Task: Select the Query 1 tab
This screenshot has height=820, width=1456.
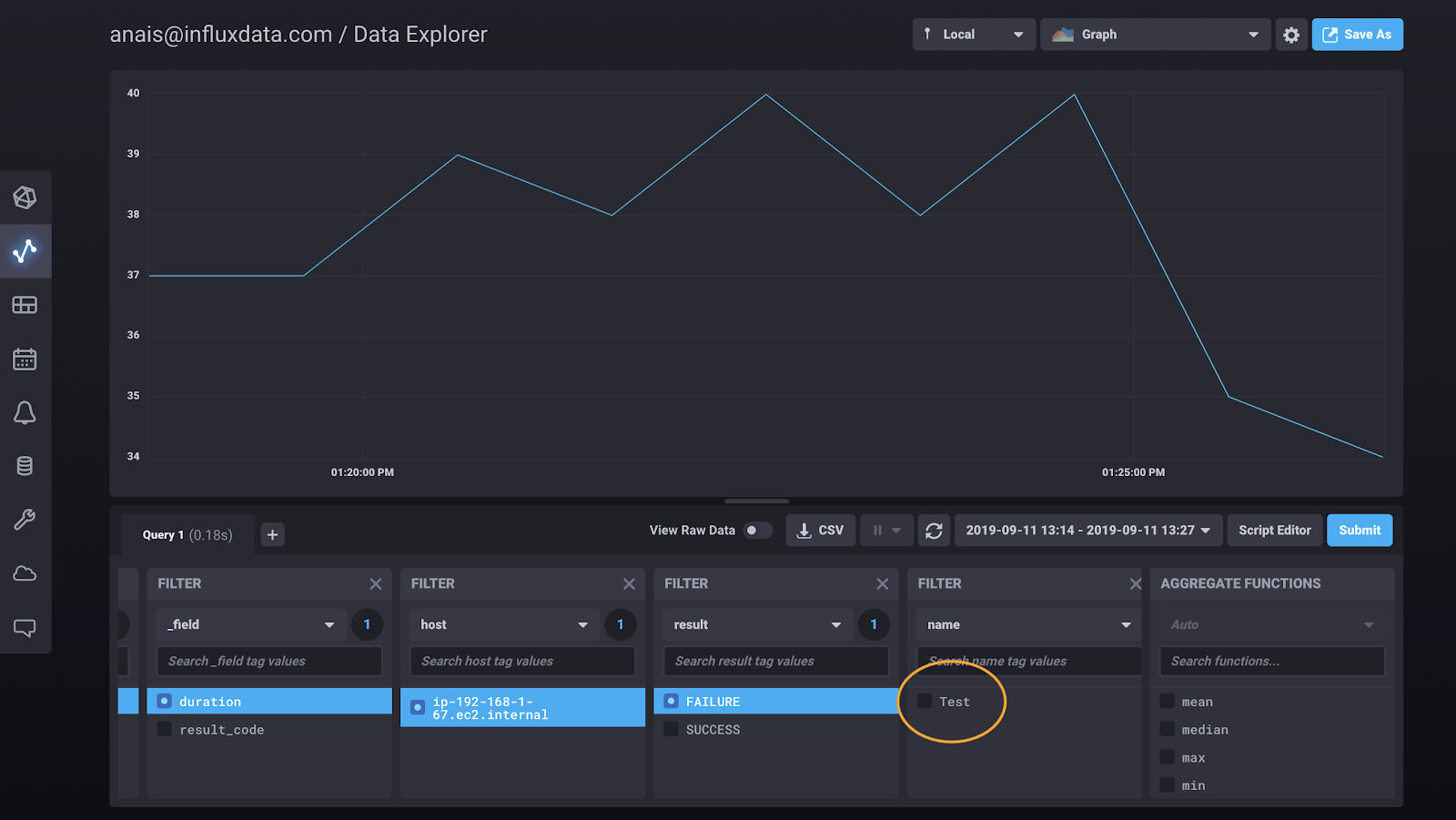Action: (187, 535)
